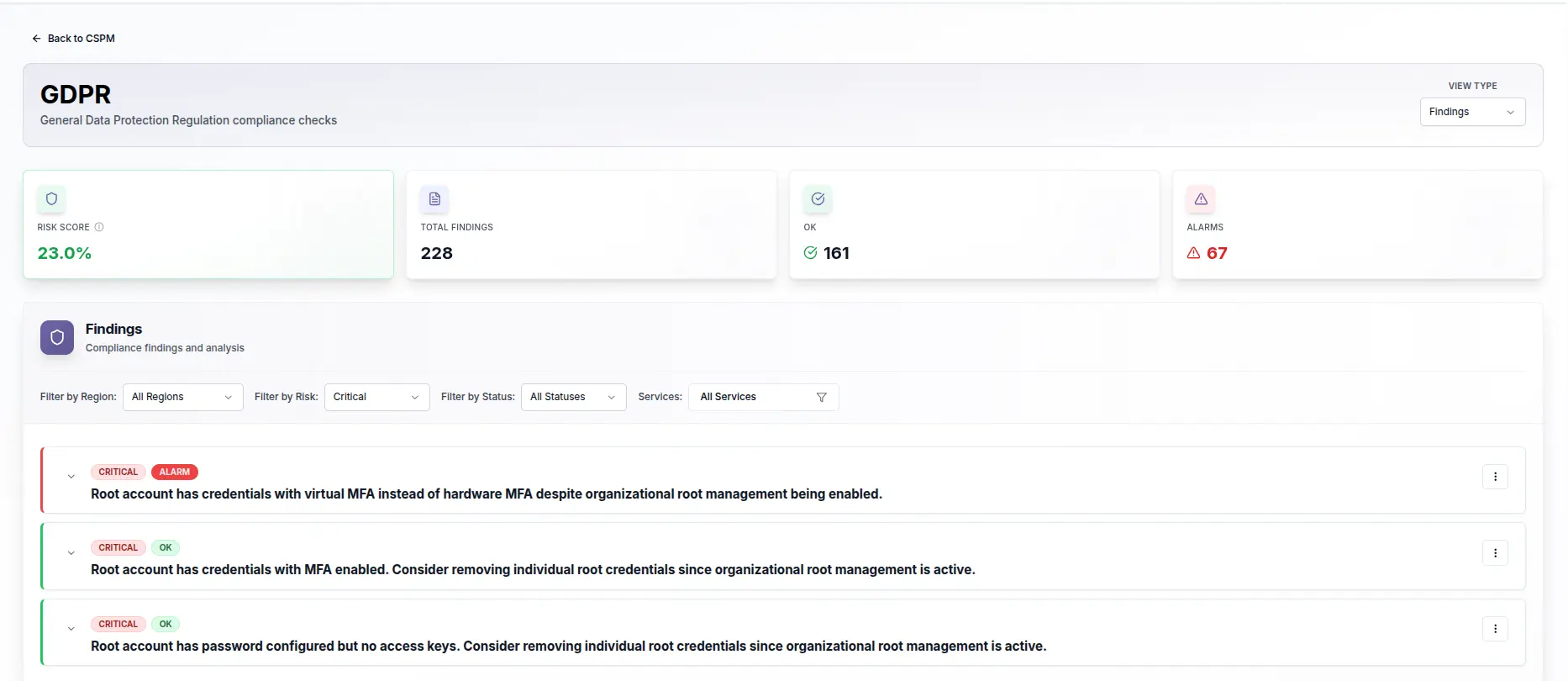Open the All Statuses filter dropdown

pos(574,397)
